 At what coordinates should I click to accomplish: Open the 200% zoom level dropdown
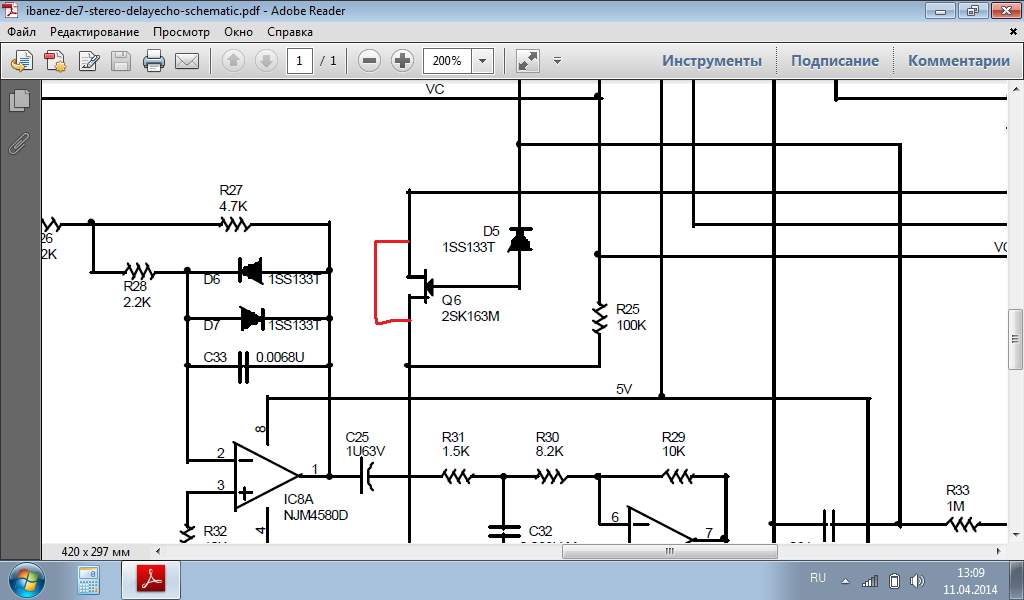(483, 61)
